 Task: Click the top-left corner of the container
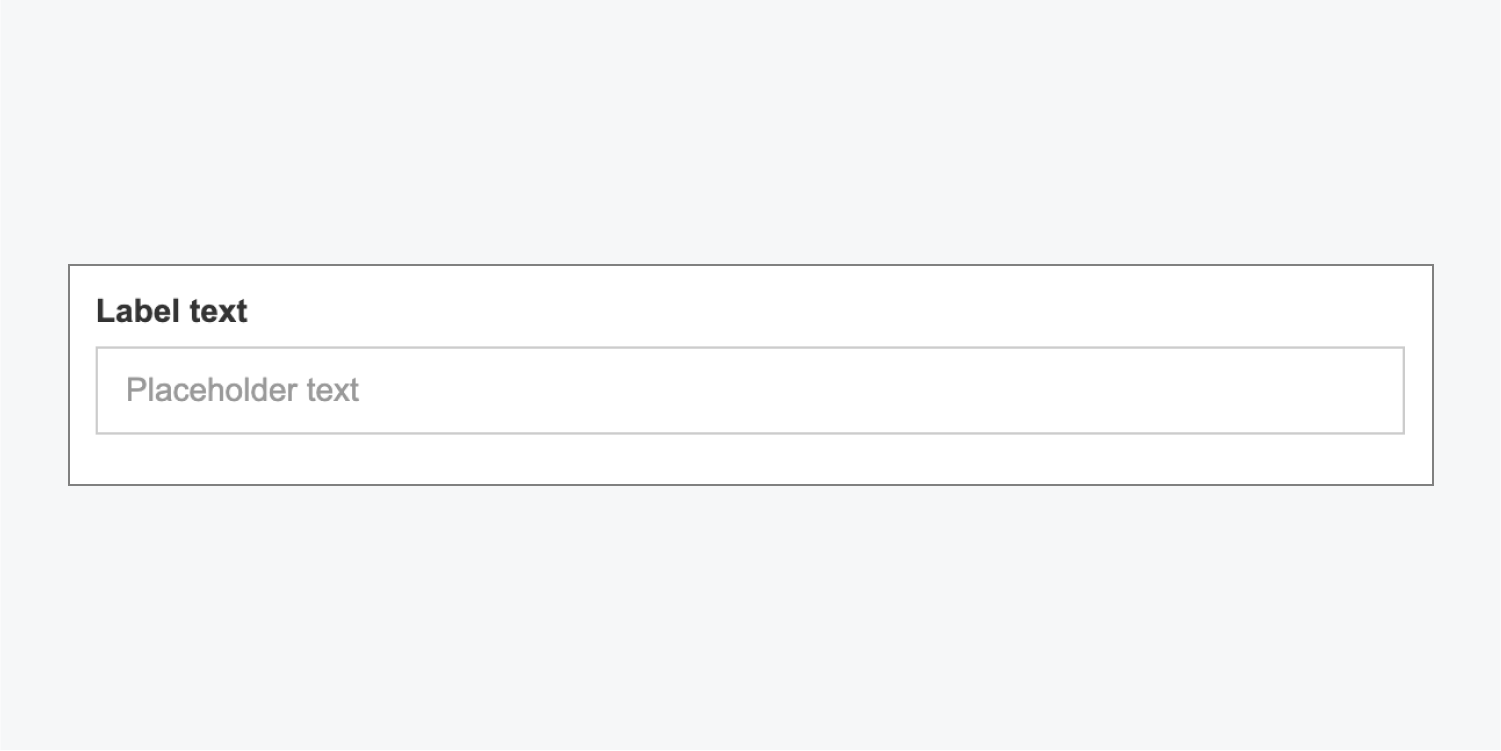(x=70, y=266)
